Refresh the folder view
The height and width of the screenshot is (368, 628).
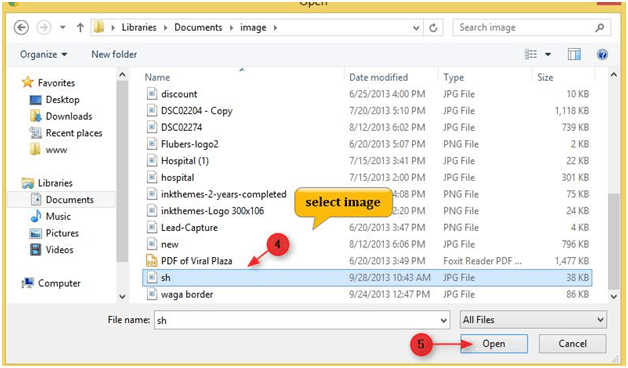pos(433,28)
